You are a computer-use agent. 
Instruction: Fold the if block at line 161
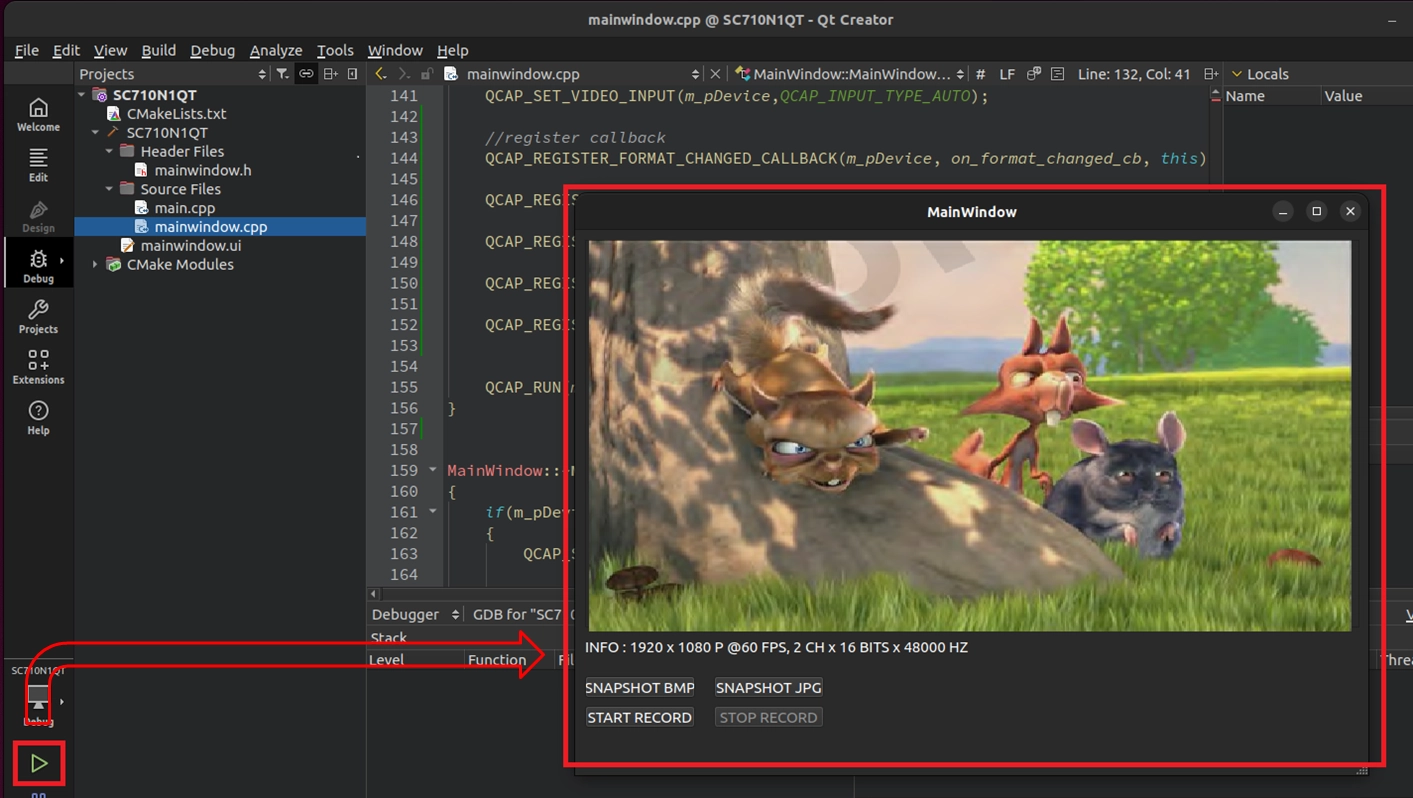(x=433, y=512)
